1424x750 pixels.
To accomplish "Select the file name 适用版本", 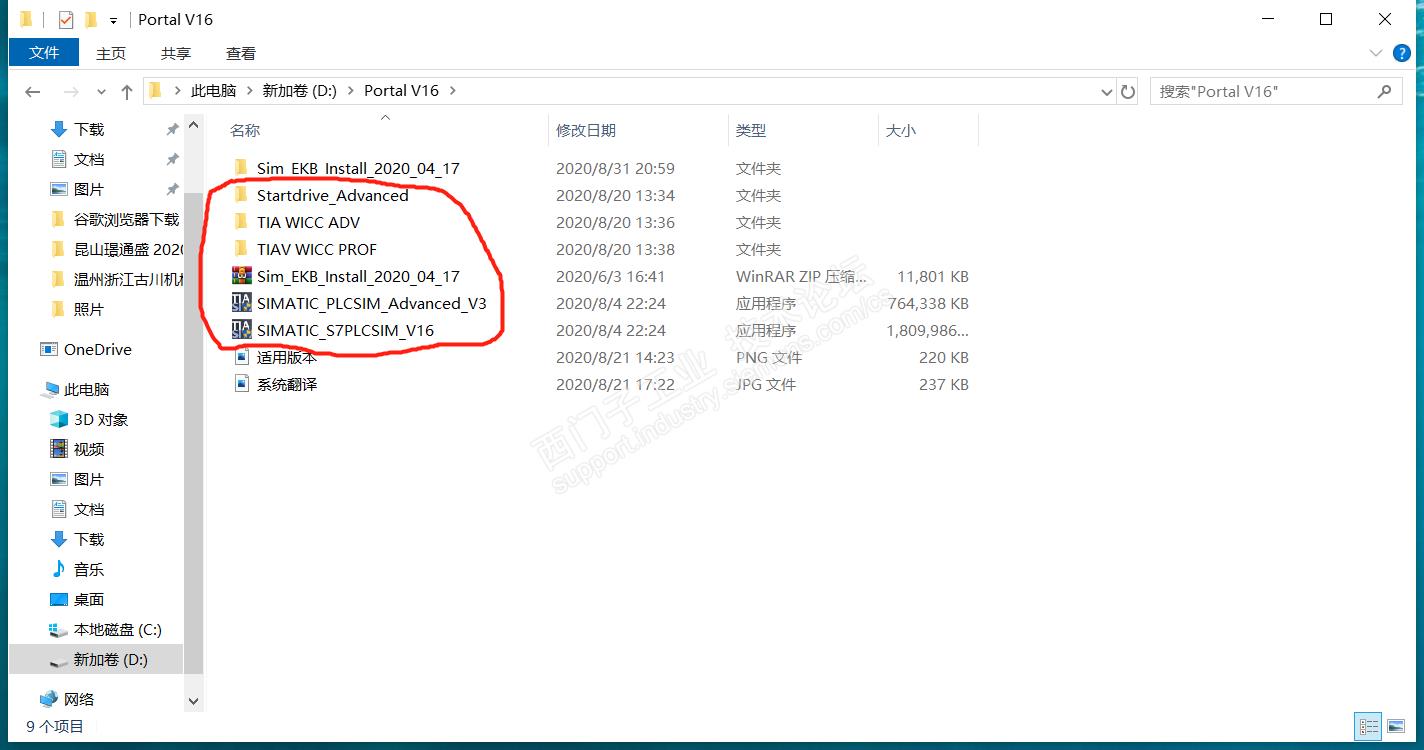I will pos(286,357).
